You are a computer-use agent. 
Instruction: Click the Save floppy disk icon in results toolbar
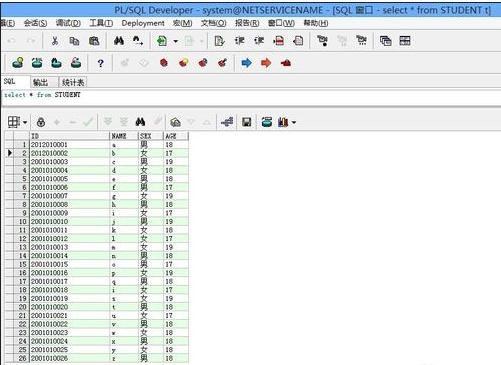[247, 122]
